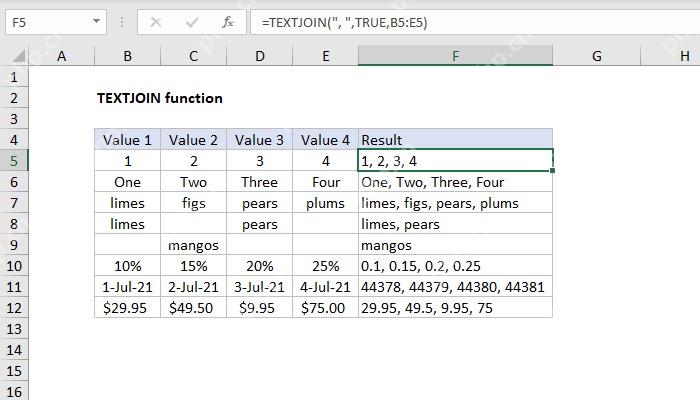
Task: Click the '$29.95' cell
Action: (127, 308)
